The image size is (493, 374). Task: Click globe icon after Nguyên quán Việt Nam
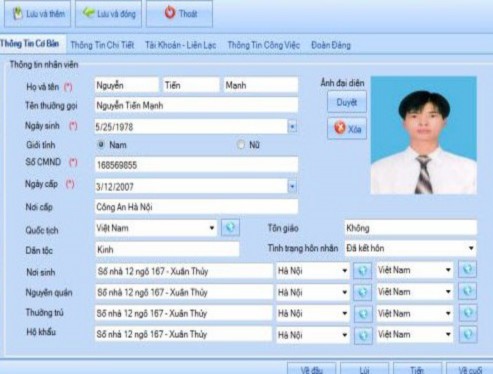coord(467,291)
